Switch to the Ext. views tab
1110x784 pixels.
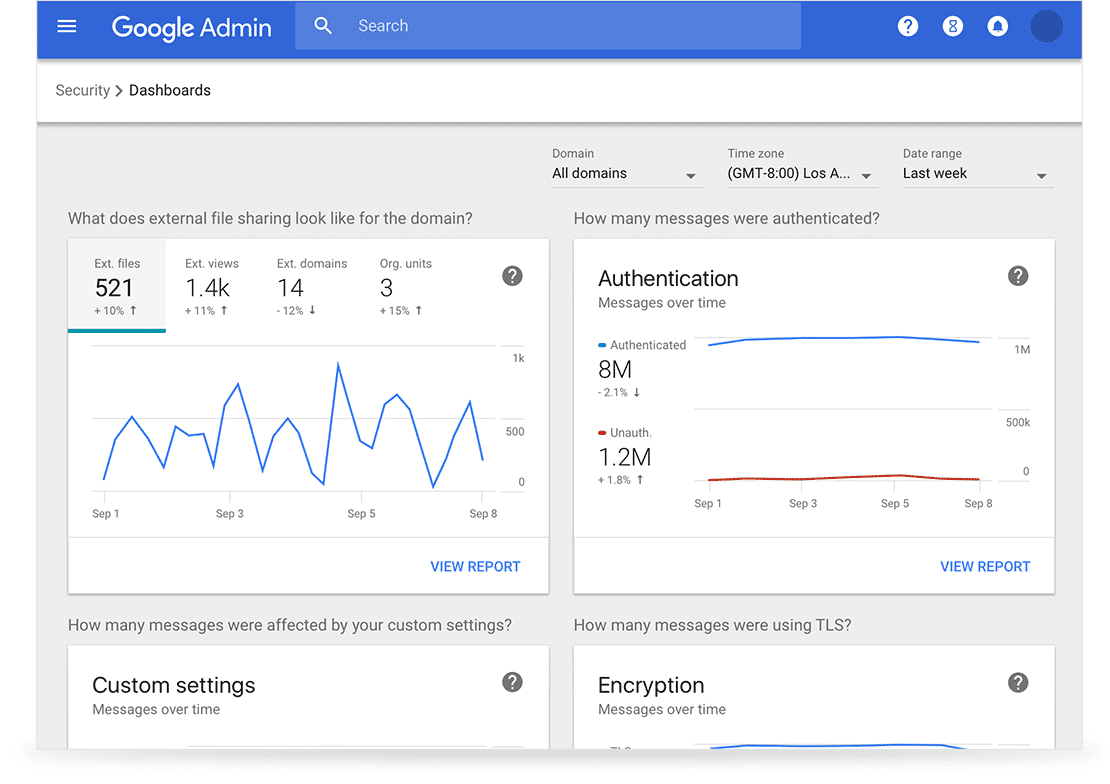tap(212, 287)
